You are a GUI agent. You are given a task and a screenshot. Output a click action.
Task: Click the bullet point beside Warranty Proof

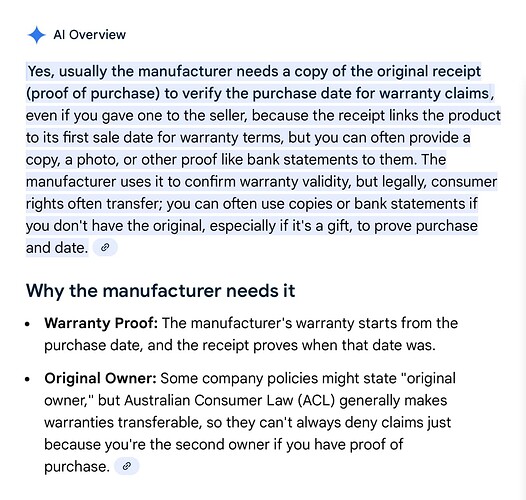(x=28, y=324)
